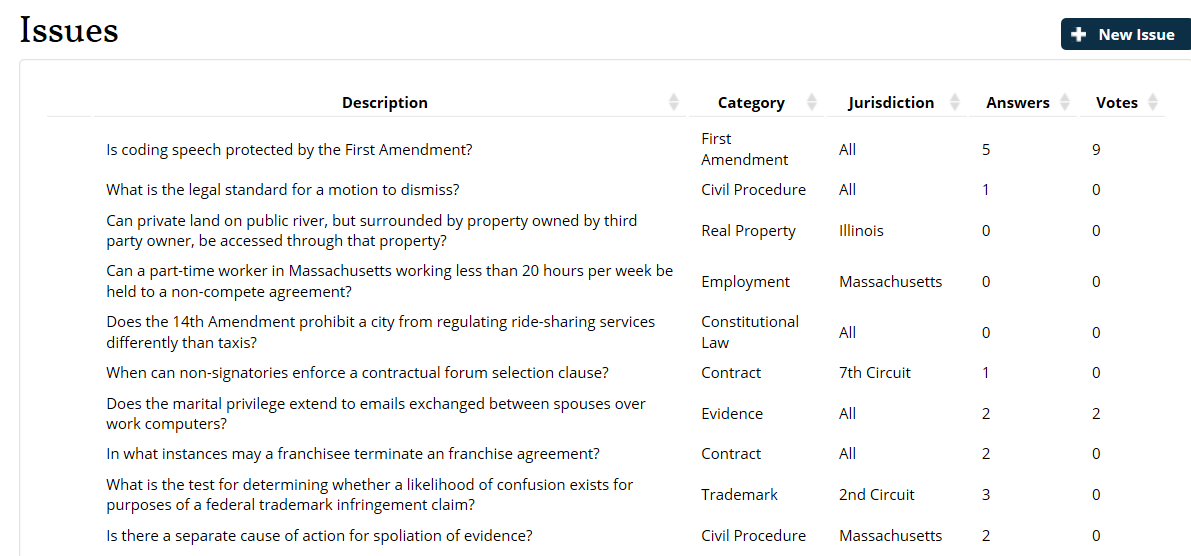Open the franchisee terminate agreement issue
Image resolution: width=1191 pixels, height=556 pixels.
353,454
